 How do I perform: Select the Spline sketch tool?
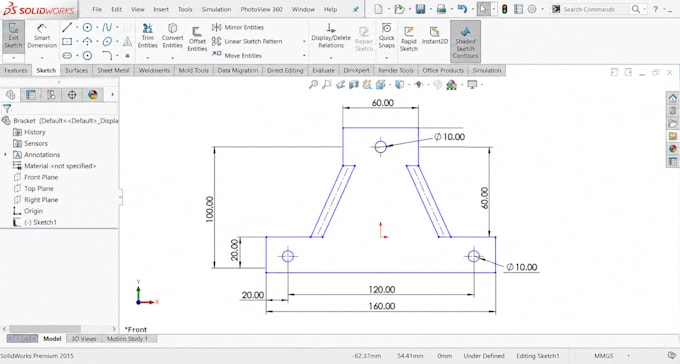click(x=107, y=28)
